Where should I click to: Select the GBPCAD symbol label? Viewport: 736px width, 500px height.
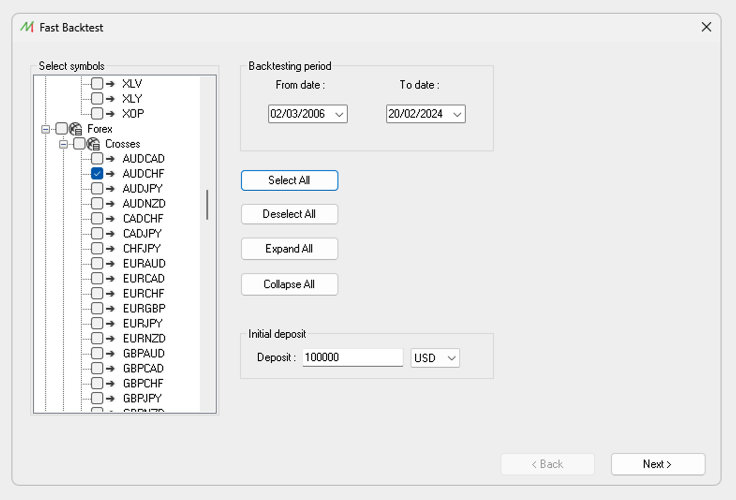[x=143, y=369]
